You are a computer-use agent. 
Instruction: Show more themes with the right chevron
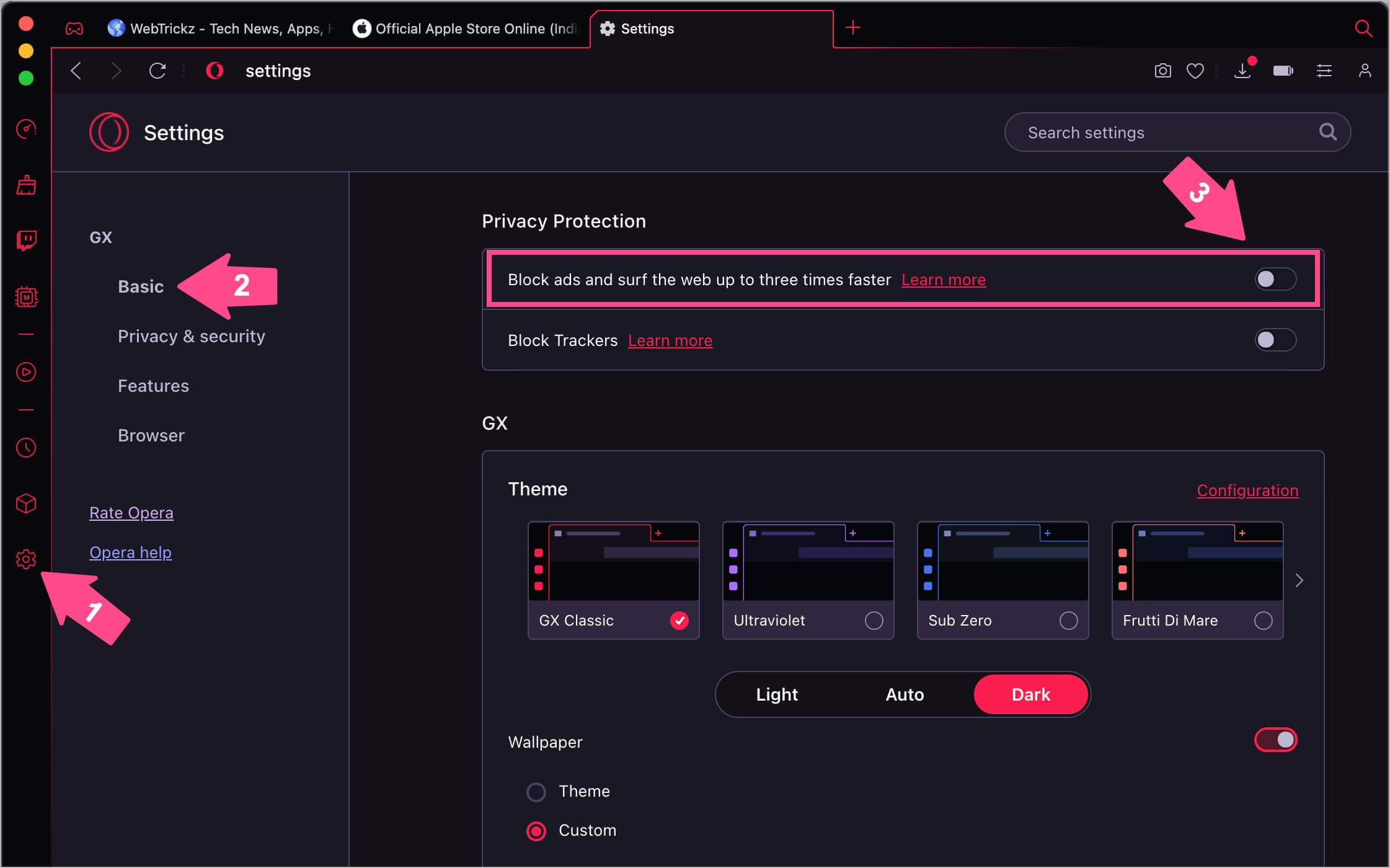point(1299,580)
